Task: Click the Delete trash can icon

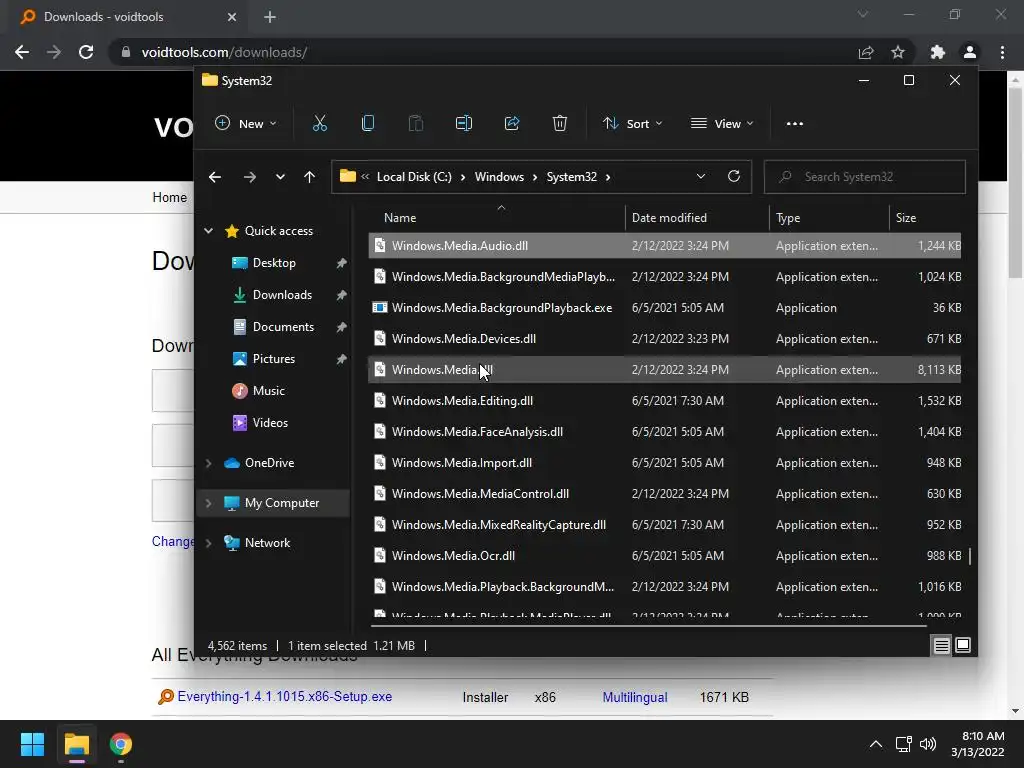Action: click(560, 123)
